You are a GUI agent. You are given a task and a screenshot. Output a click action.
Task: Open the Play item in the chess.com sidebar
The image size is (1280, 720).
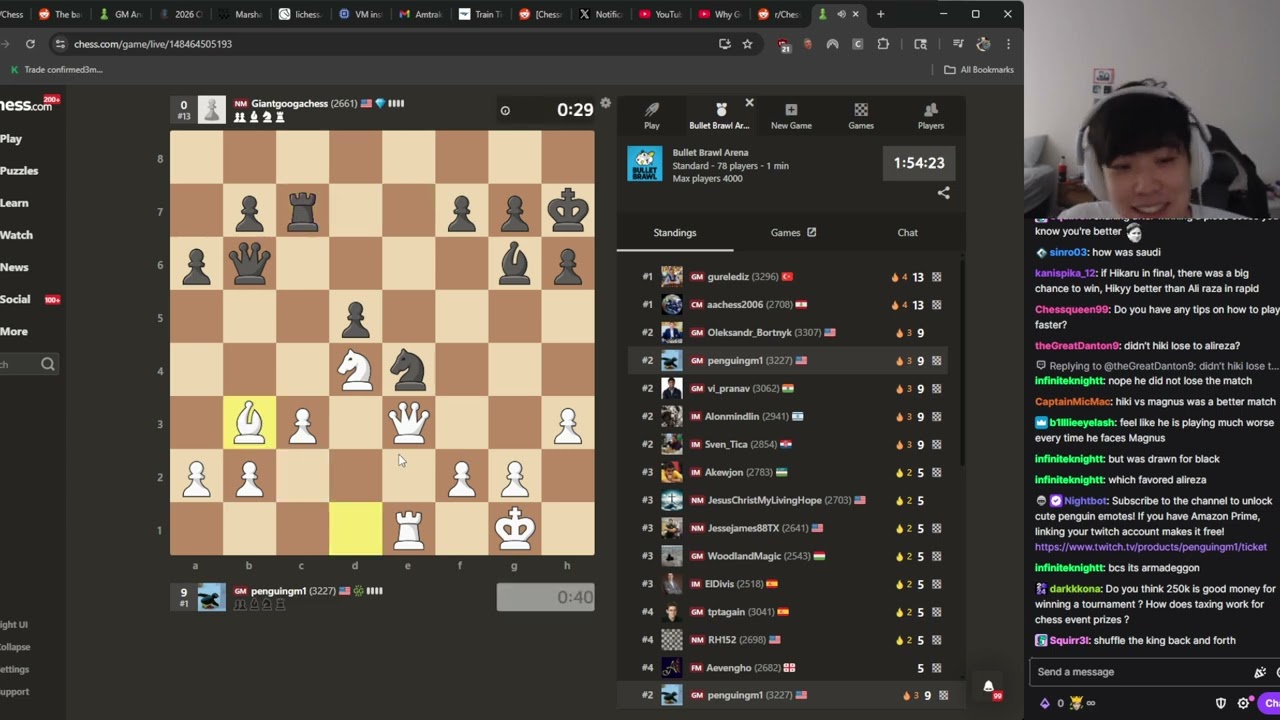tap(11, 139)
